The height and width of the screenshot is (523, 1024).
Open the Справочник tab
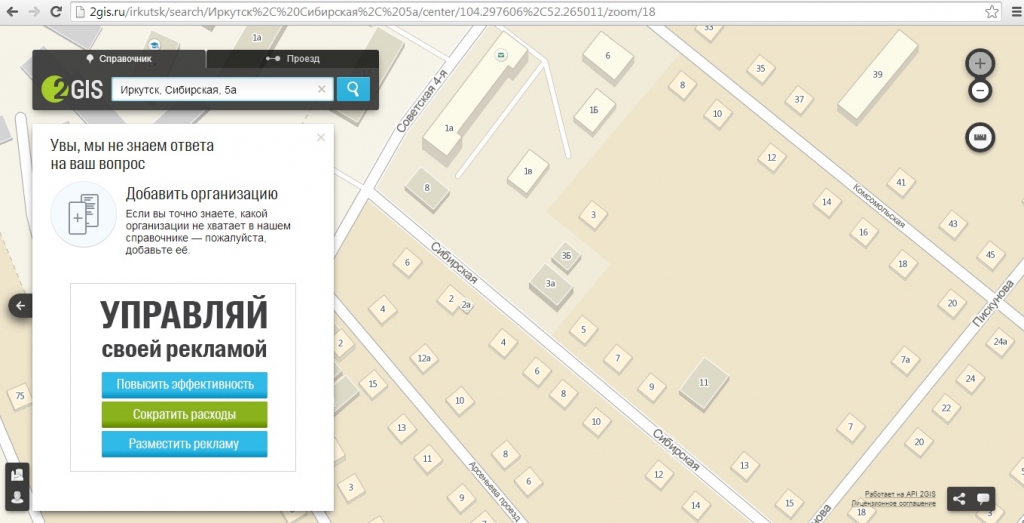click(x=120, y=59)
